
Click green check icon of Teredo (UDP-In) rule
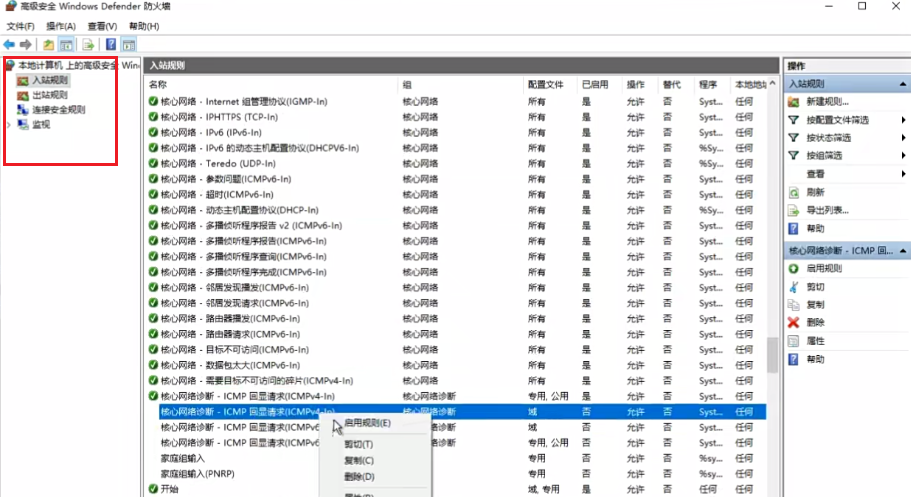pyautogui.click(x=153, y=163)
